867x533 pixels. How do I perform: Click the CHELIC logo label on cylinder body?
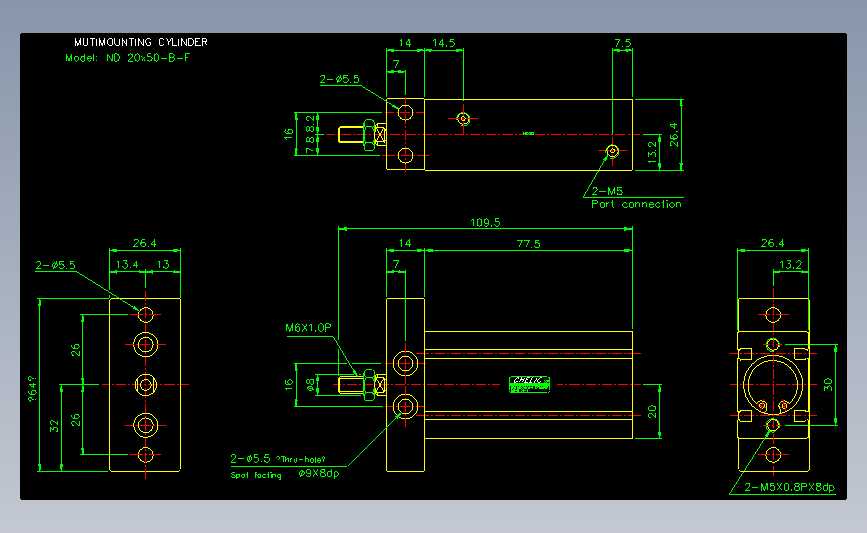(529, 384)
